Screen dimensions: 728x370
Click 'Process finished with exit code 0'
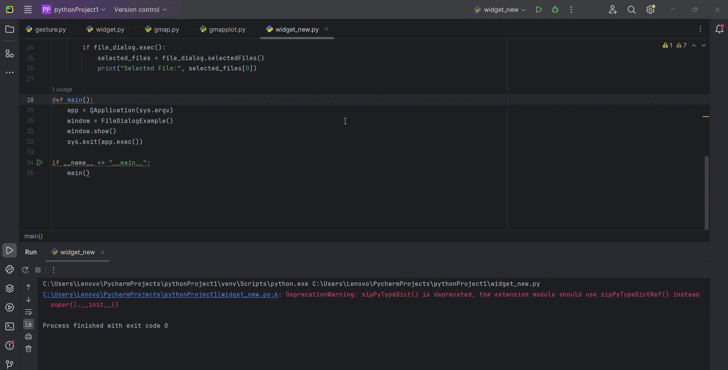click(x=105, y=326)
